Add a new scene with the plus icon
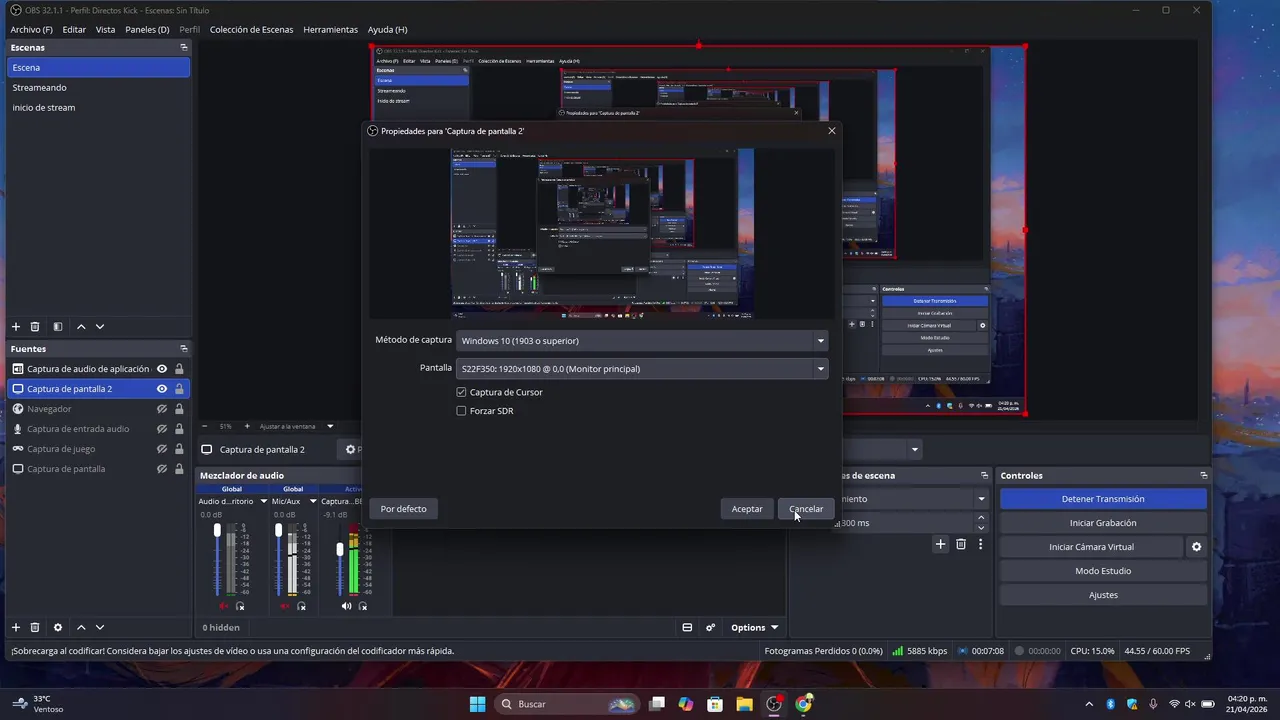This screenshot has height=720, width=1280. click(16, 327)
